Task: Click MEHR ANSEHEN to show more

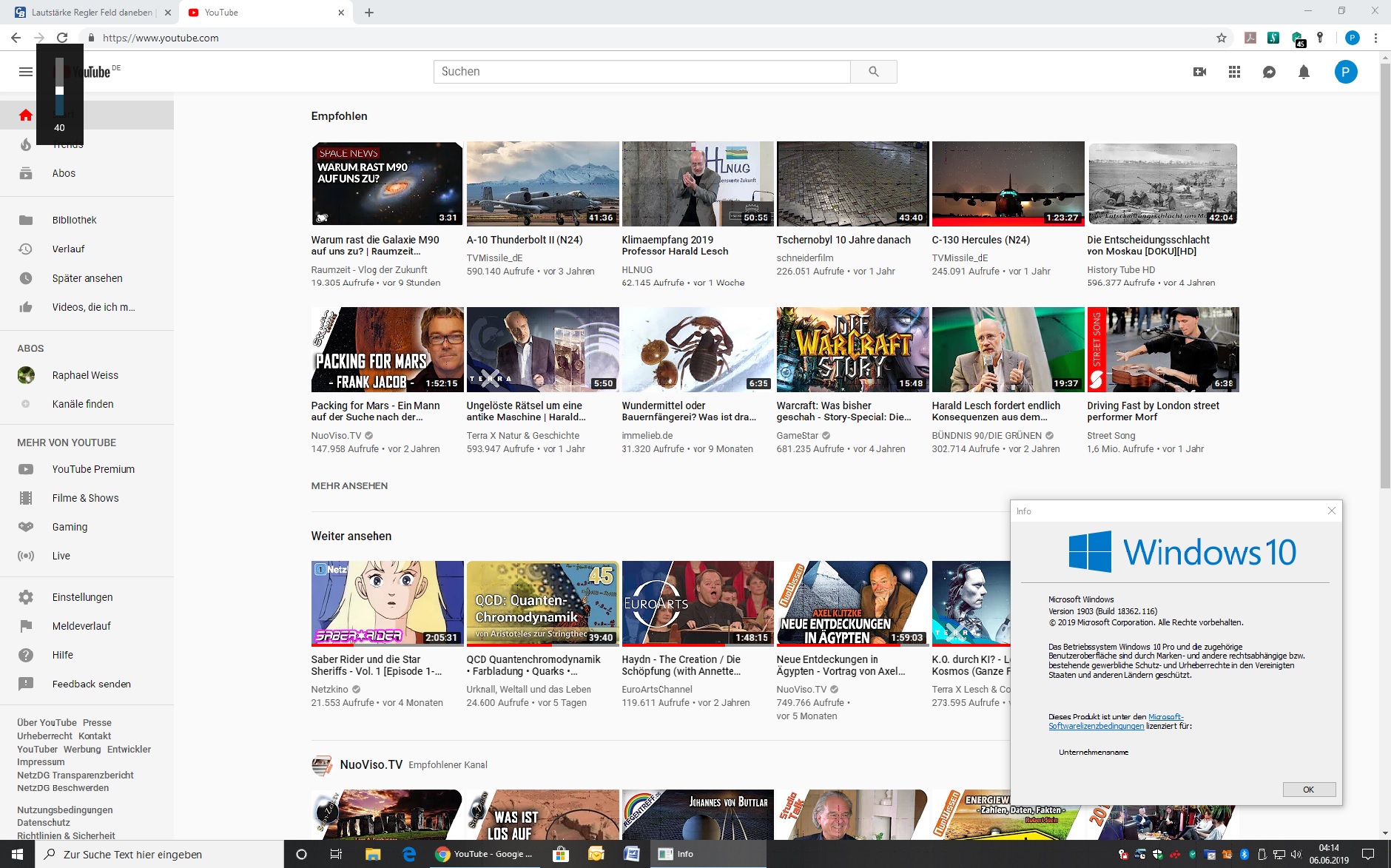Action: pos(349,486)
